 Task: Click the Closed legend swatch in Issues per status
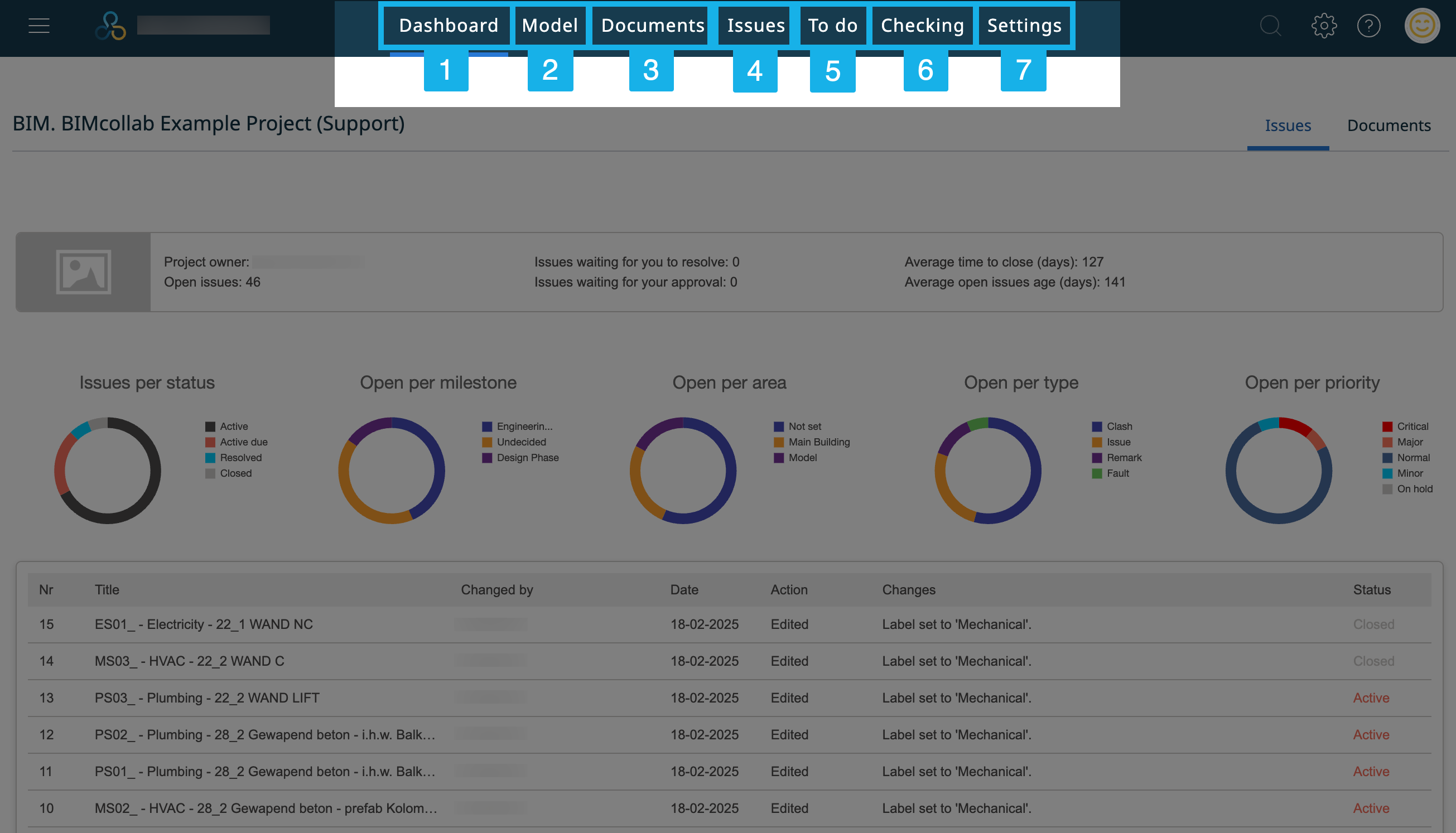pos(210,473)
